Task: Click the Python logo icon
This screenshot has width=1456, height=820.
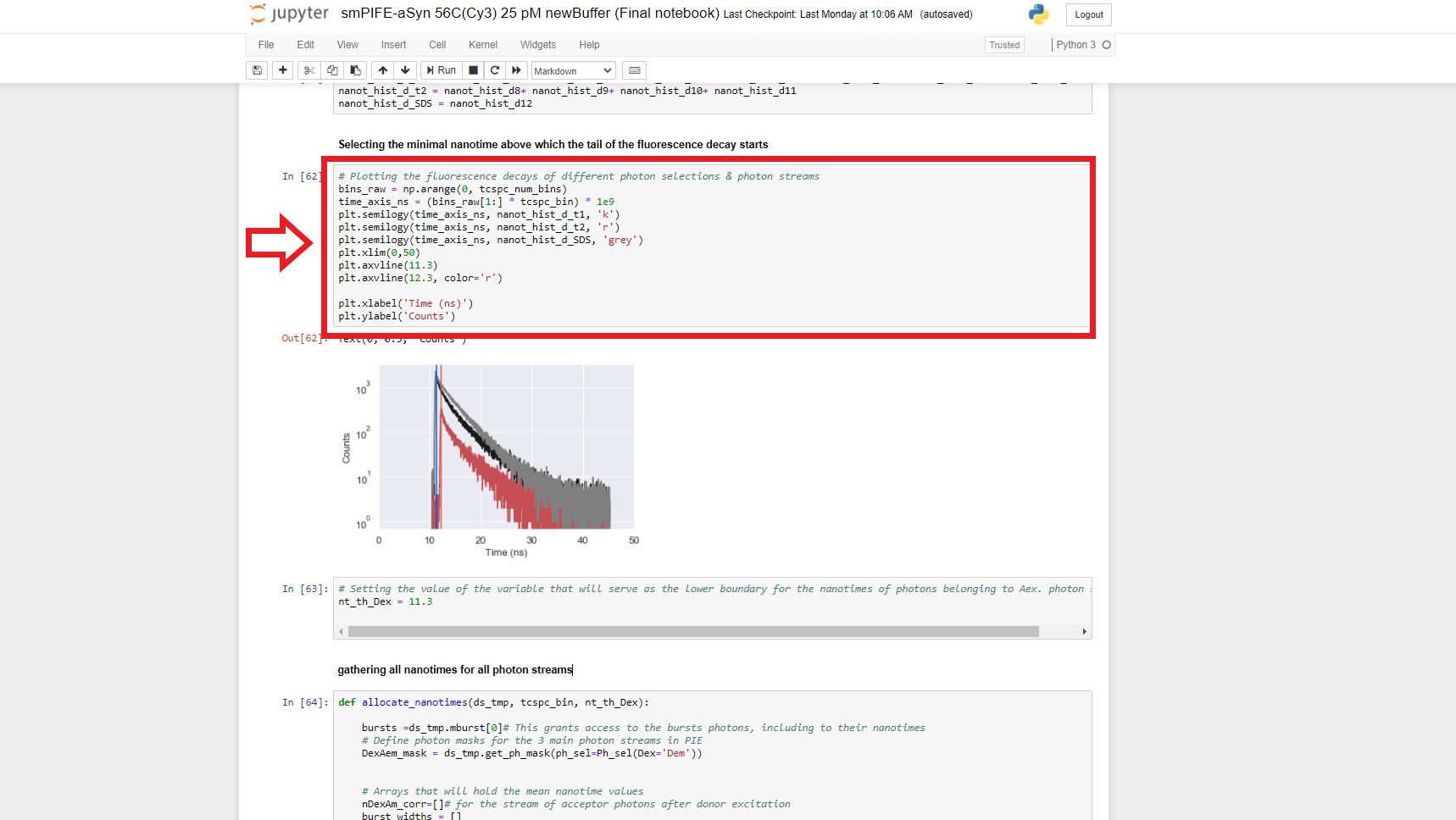Action: [1038, 14]
